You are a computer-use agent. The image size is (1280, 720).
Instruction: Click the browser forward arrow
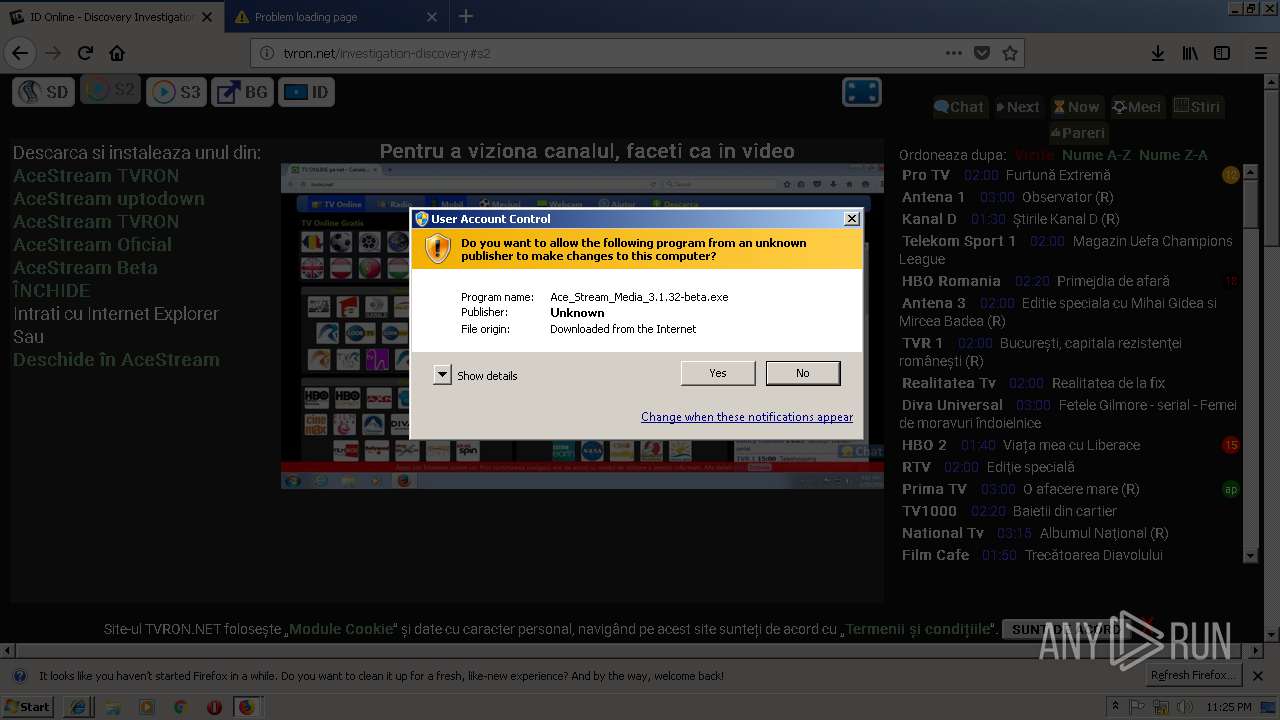point(53,53)
